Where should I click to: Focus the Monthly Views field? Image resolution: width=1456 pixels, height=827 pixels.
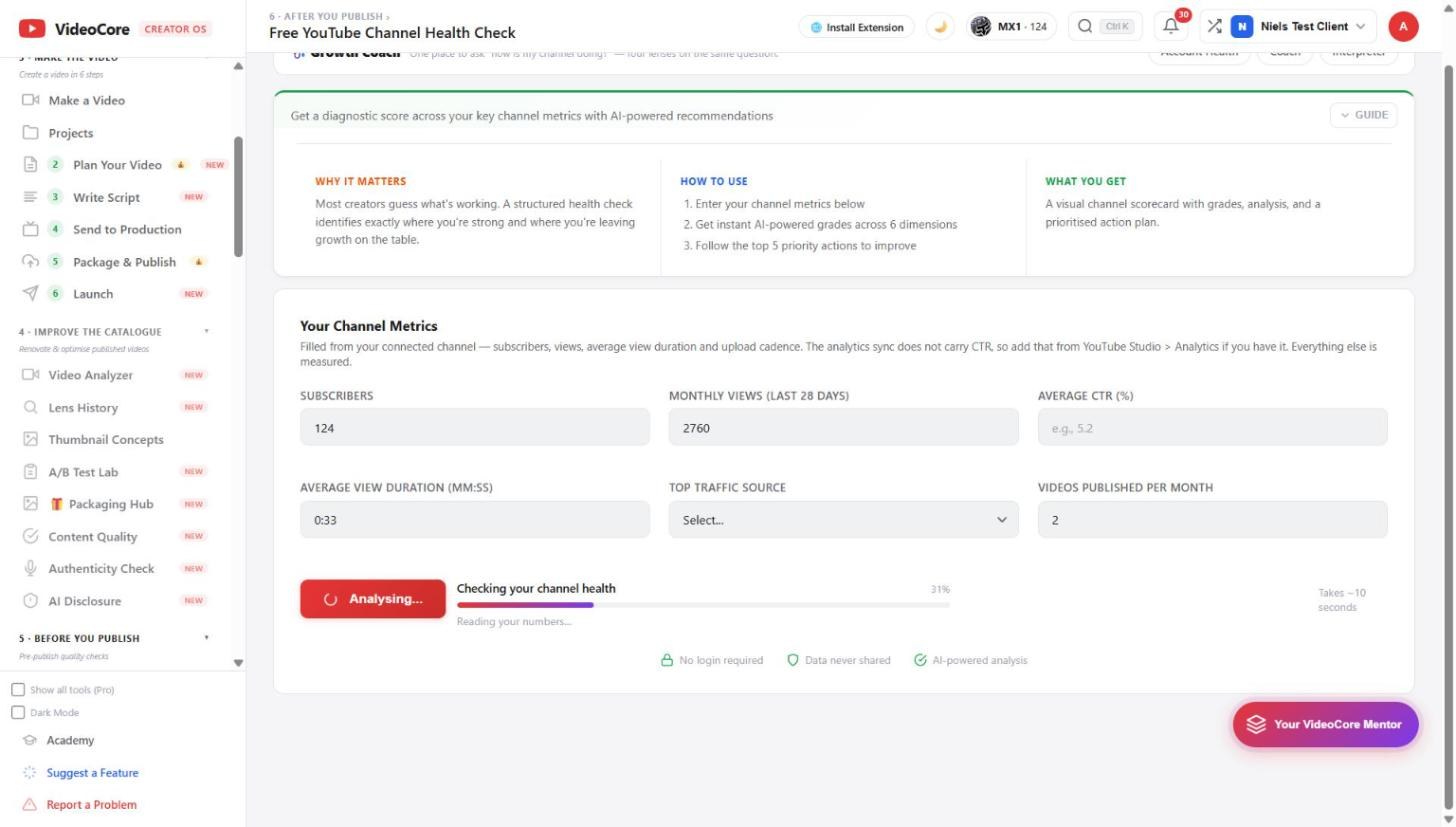pos(843,428)
